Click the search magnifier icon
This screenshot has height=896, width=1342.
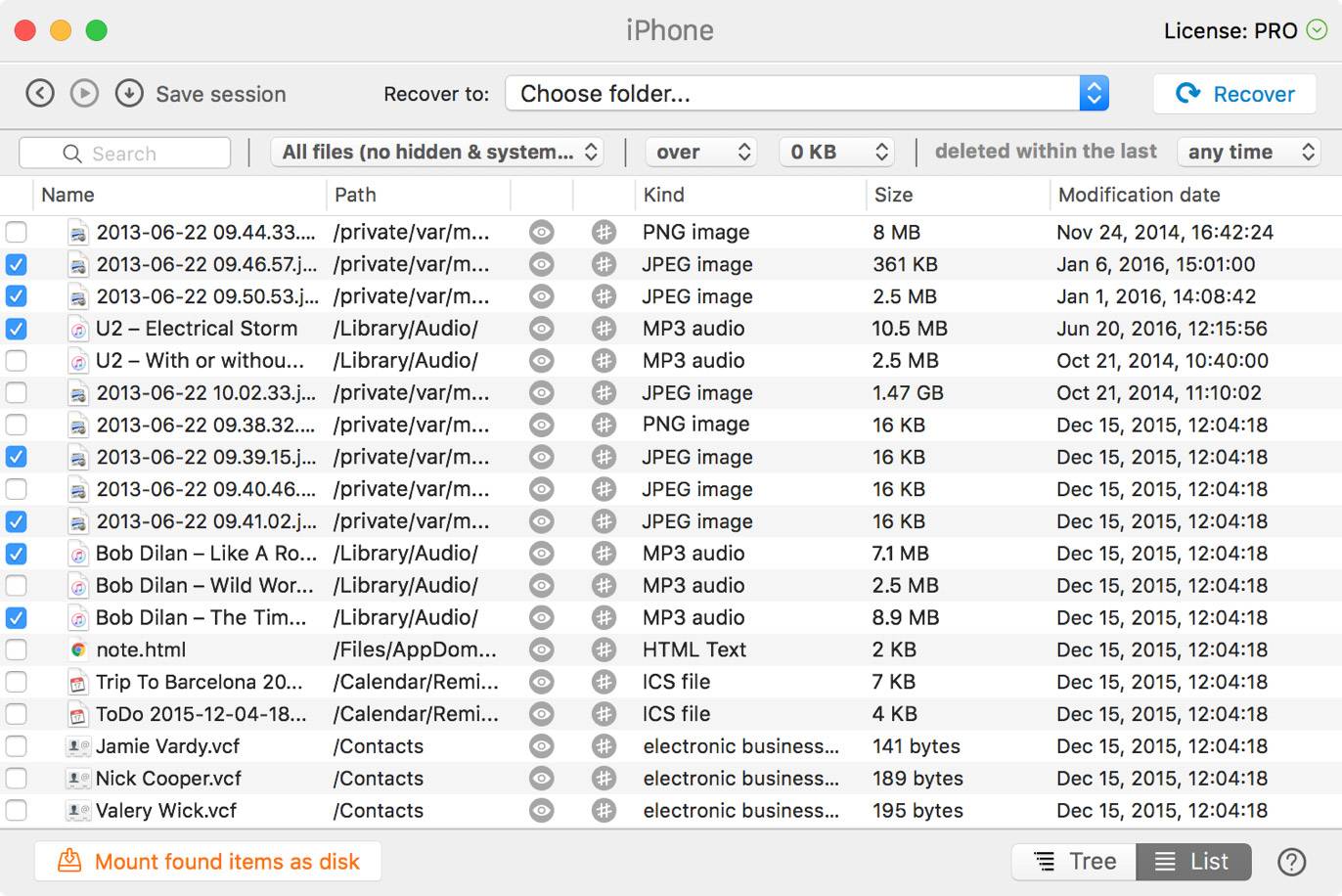point(71,154)
